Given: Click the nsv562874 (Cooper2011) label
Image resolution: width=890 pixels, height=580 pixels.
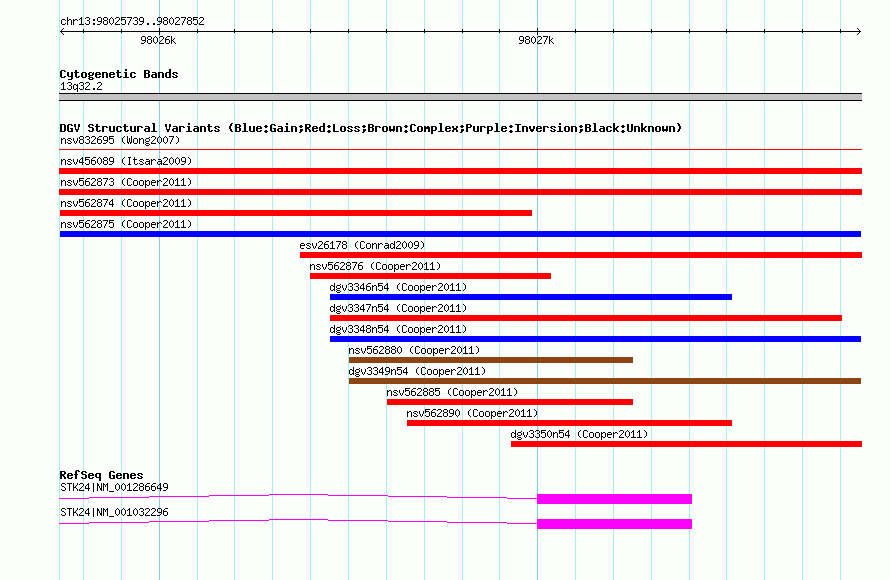Looking at the screenshot, I should (126, 203).
